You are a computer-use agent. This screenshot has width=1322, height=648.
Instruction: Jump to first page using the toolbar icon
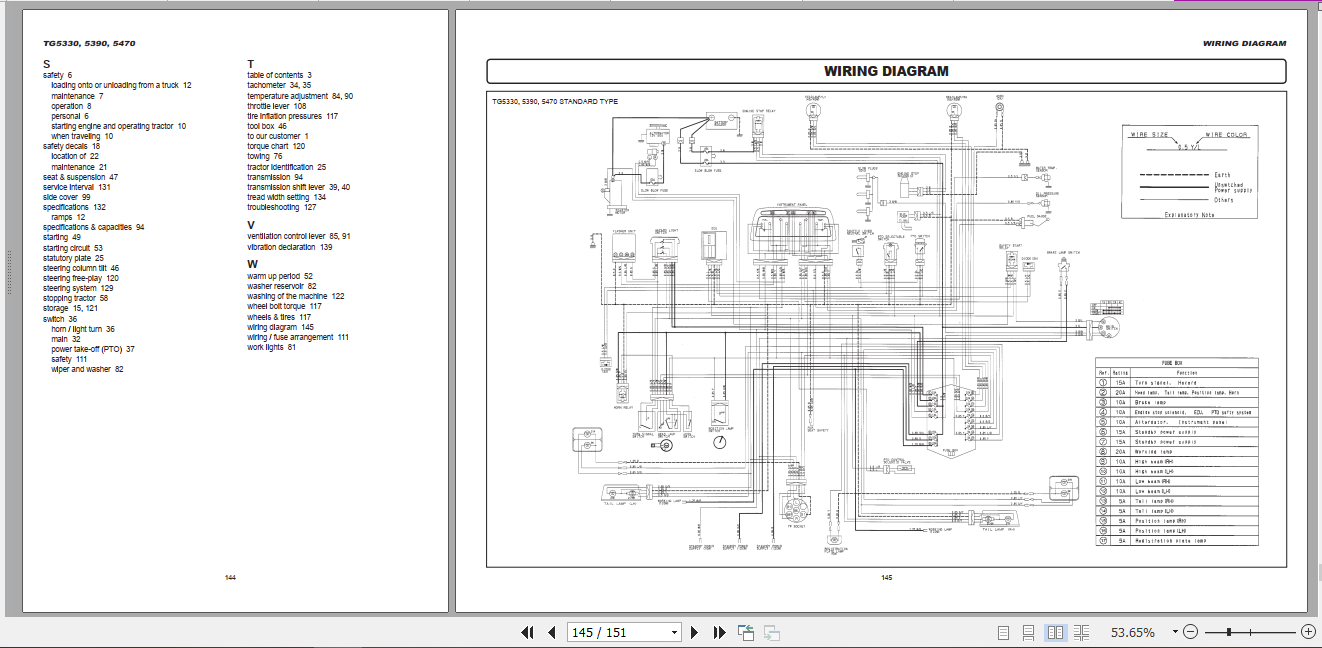pos(529,632)
